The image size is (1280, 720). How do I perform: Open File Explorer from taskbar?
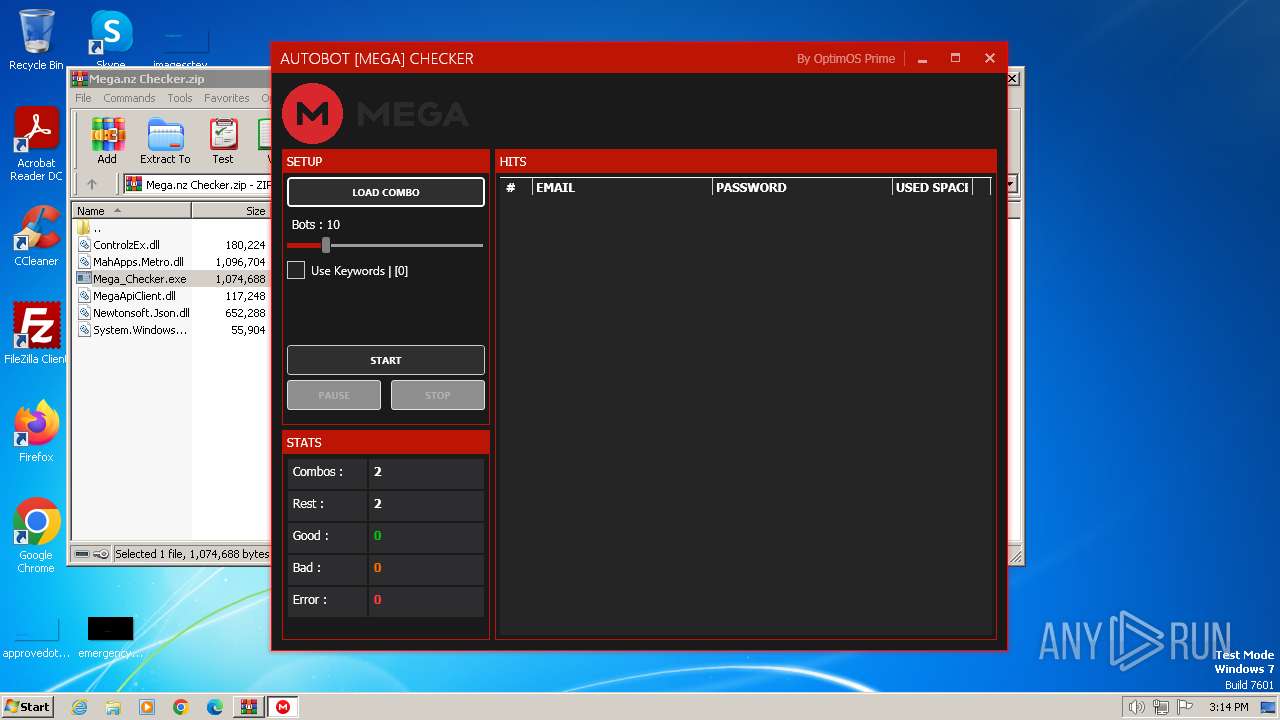coord(113,707)
